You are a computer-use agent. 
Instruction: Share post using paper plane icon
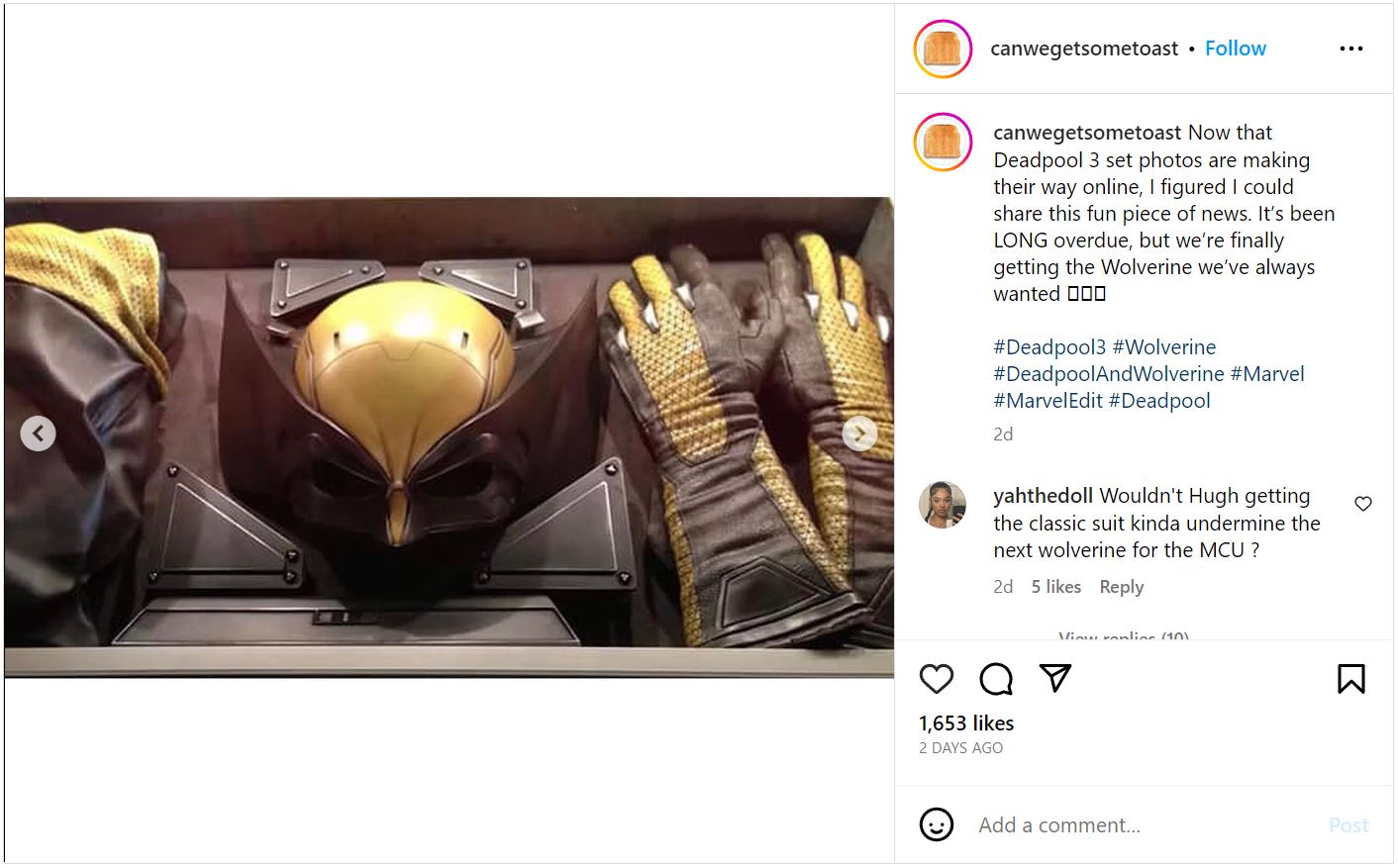[1055, 678]
